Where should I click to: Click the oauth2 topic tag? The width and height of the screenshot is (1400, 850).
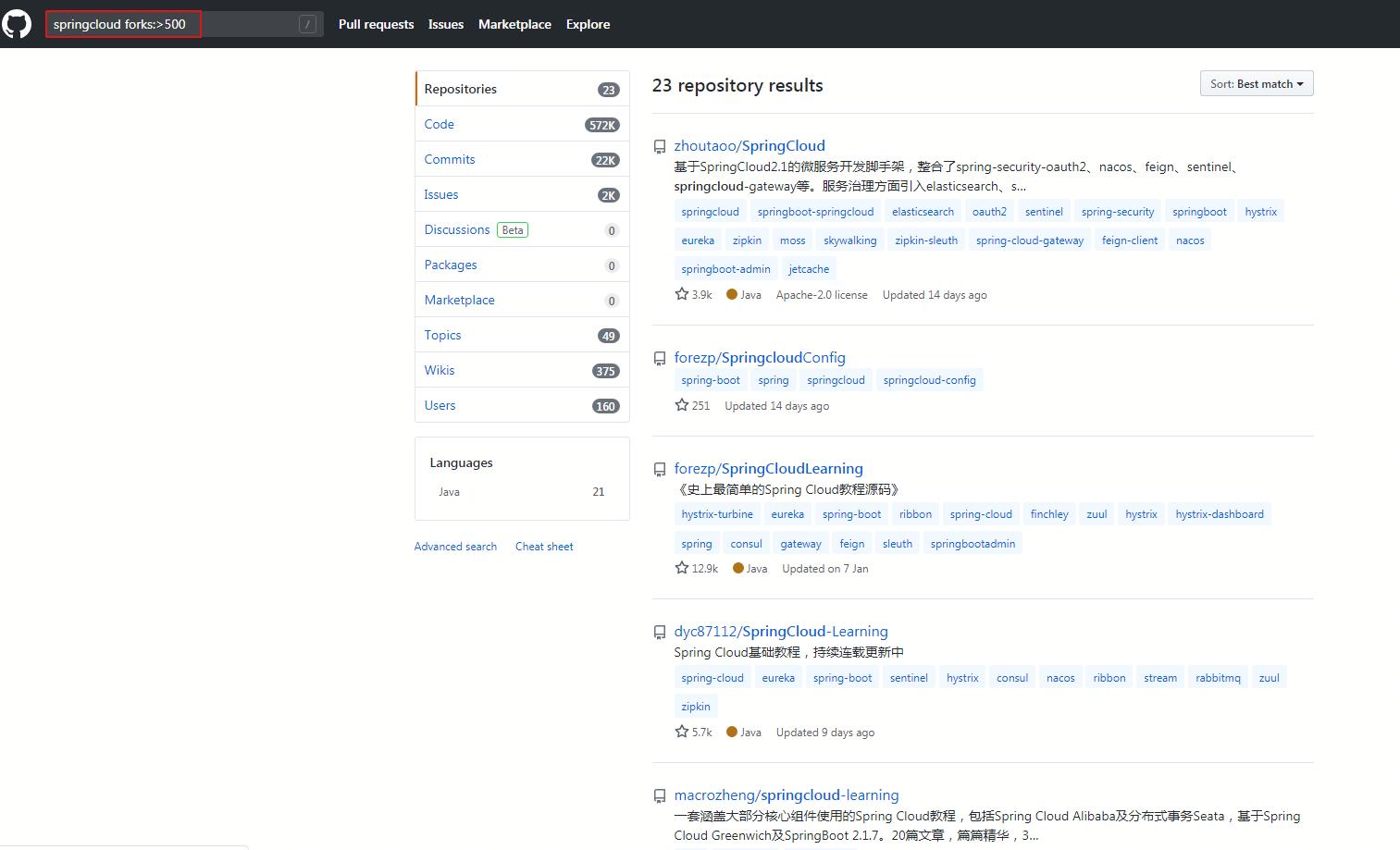(x=989, y=212)
